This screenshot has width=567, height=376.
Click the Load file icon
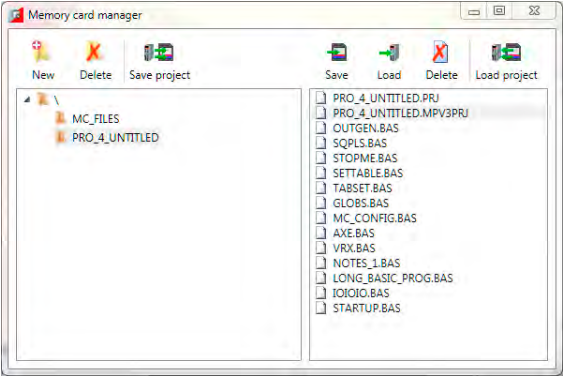pyautogui.click(x=389, y=52)
